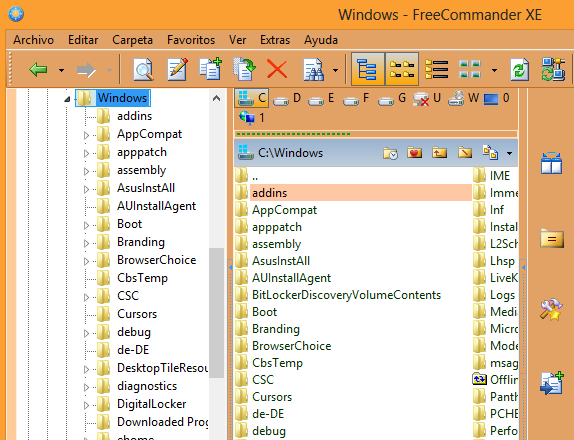The image size is (574, 440).
Task: Switch to drive D
Action: tap(287, 98)
